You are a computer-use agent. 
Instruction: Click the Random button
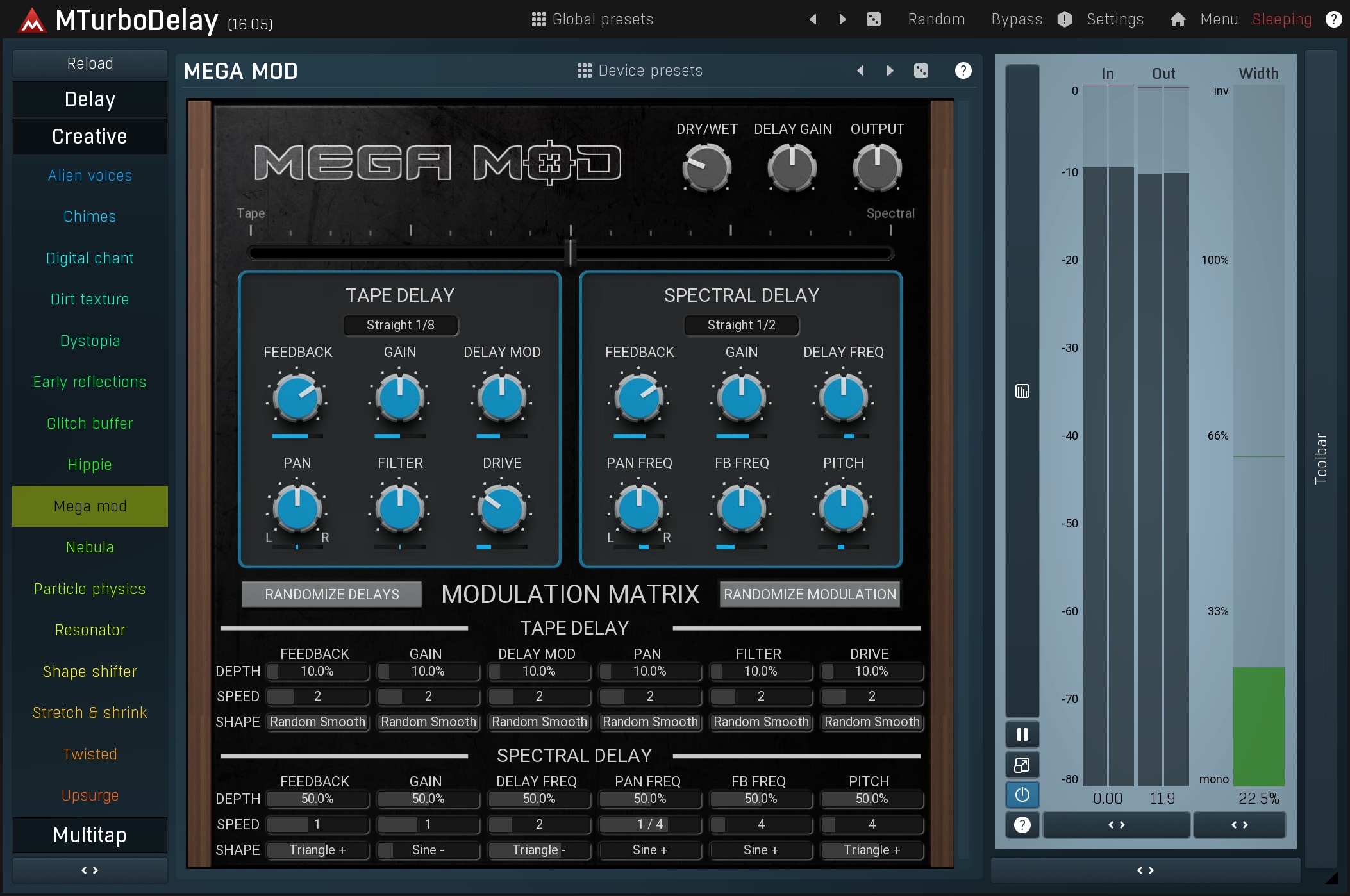pyautogui.click(x=937, y=19)
